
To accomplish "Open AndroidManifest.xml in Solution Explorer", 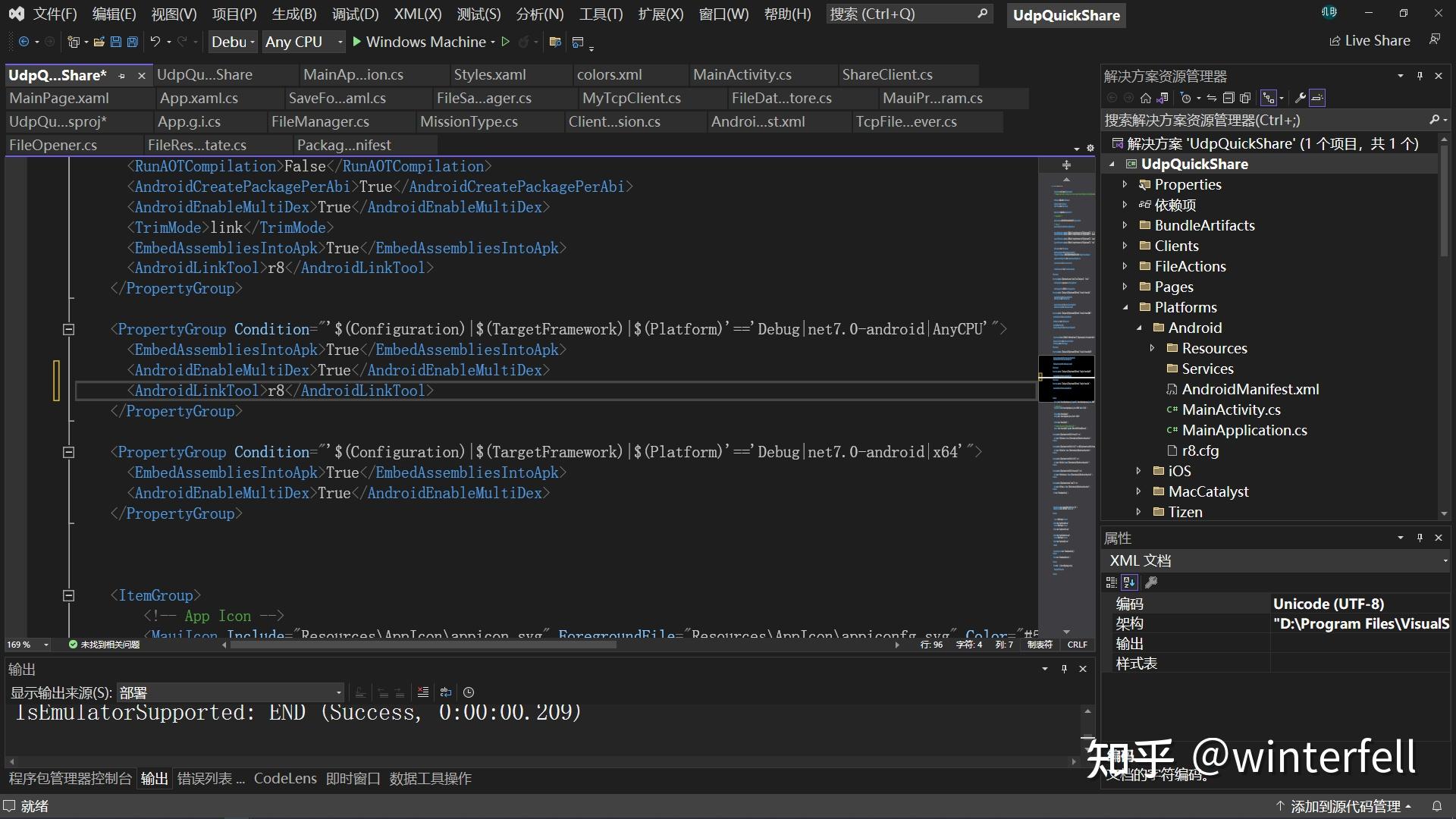I will pyautogui.click(x=1250, y=389).
